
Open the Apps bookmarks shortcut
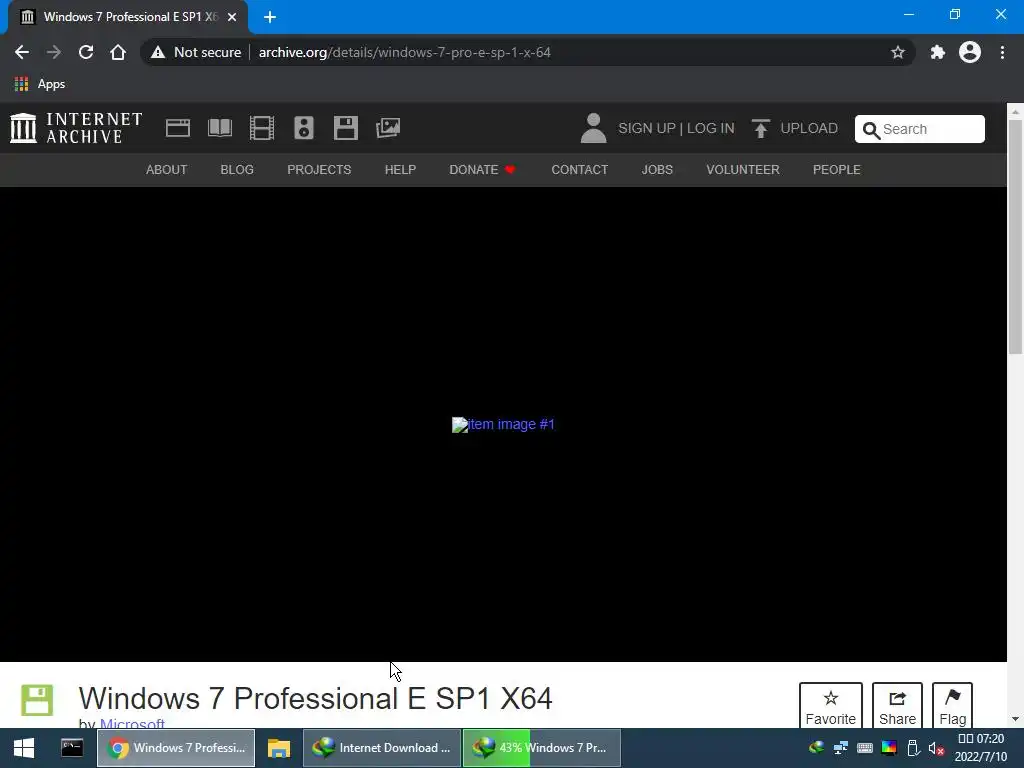[40, 84]
